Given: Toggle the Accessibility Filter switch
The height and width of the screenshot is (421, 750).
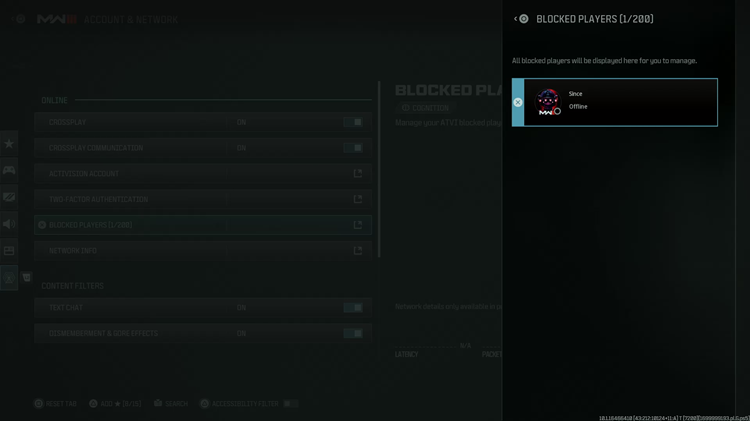Looking at the screenshot, I should 290,404.
